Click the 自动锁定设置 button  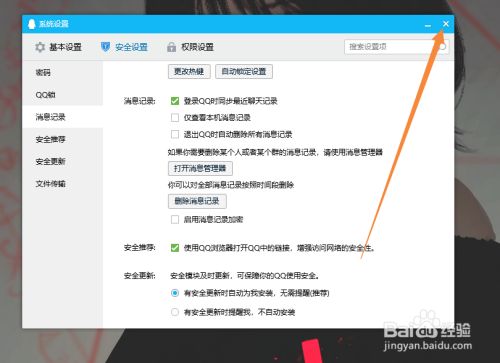point(244,71)
